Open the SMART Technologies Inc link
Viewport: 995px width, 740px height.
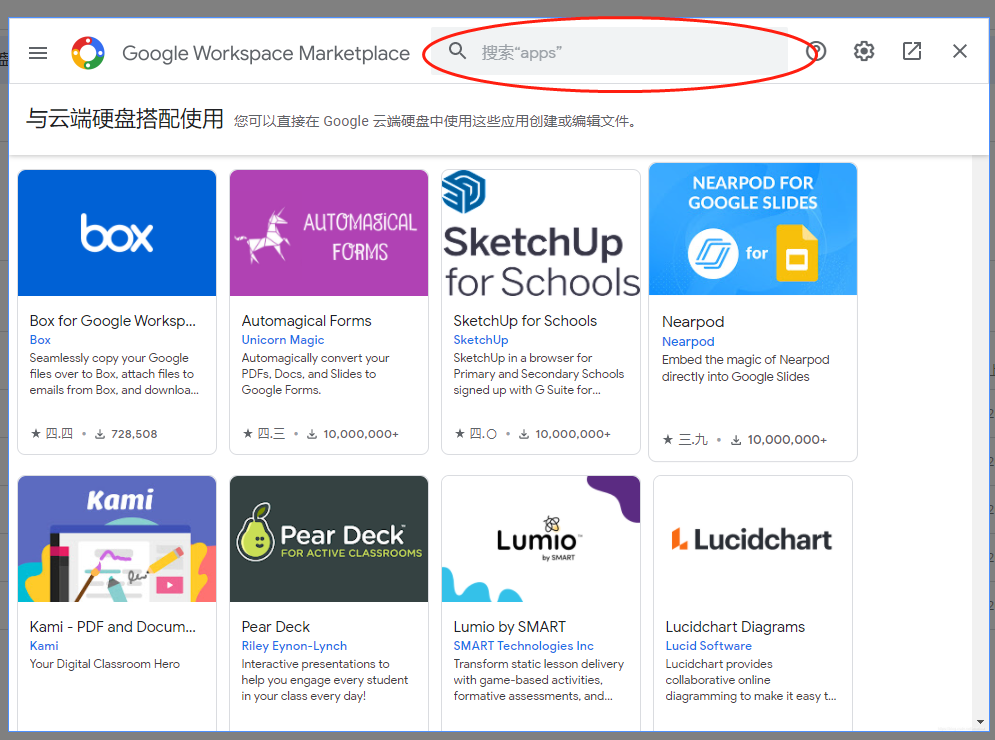pos(523,645)
